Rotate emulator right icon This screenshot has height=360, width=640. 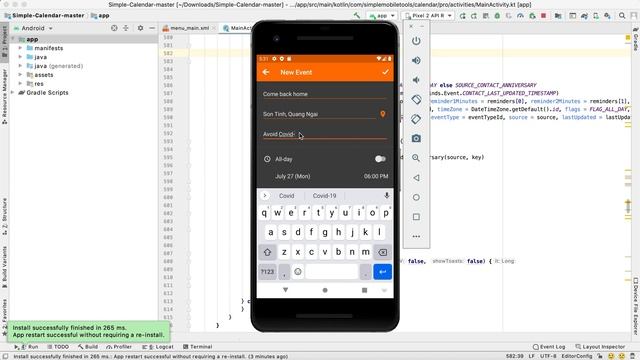[416, 119]
